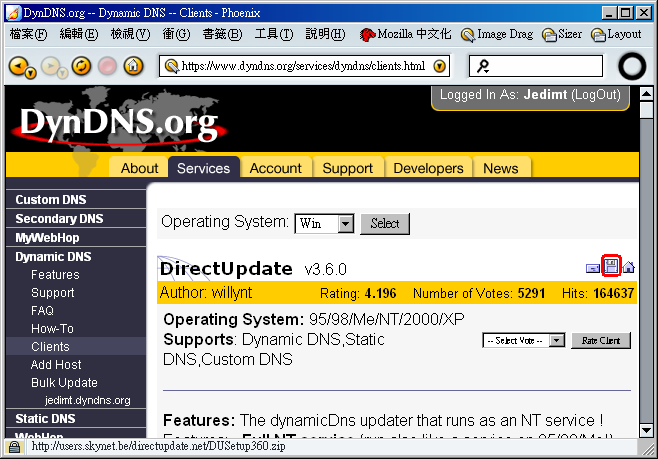
Task: Click the Rate Client button
Action: tap(601, 340)
